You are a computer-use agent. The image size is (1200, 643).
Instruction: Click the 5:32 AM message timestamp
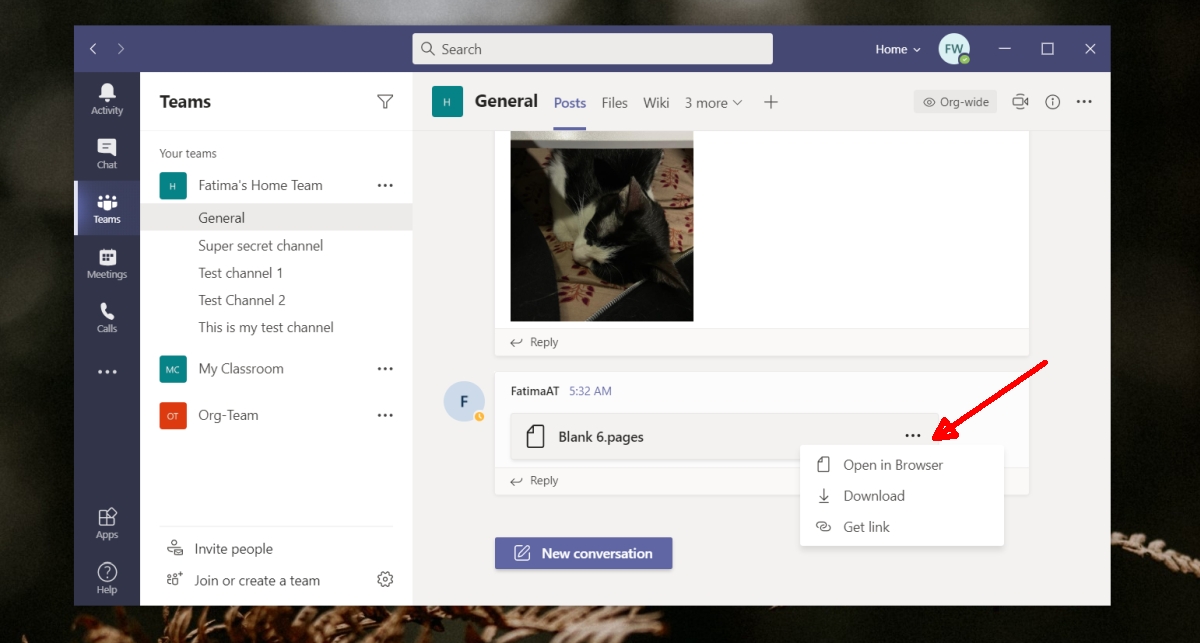590,391
